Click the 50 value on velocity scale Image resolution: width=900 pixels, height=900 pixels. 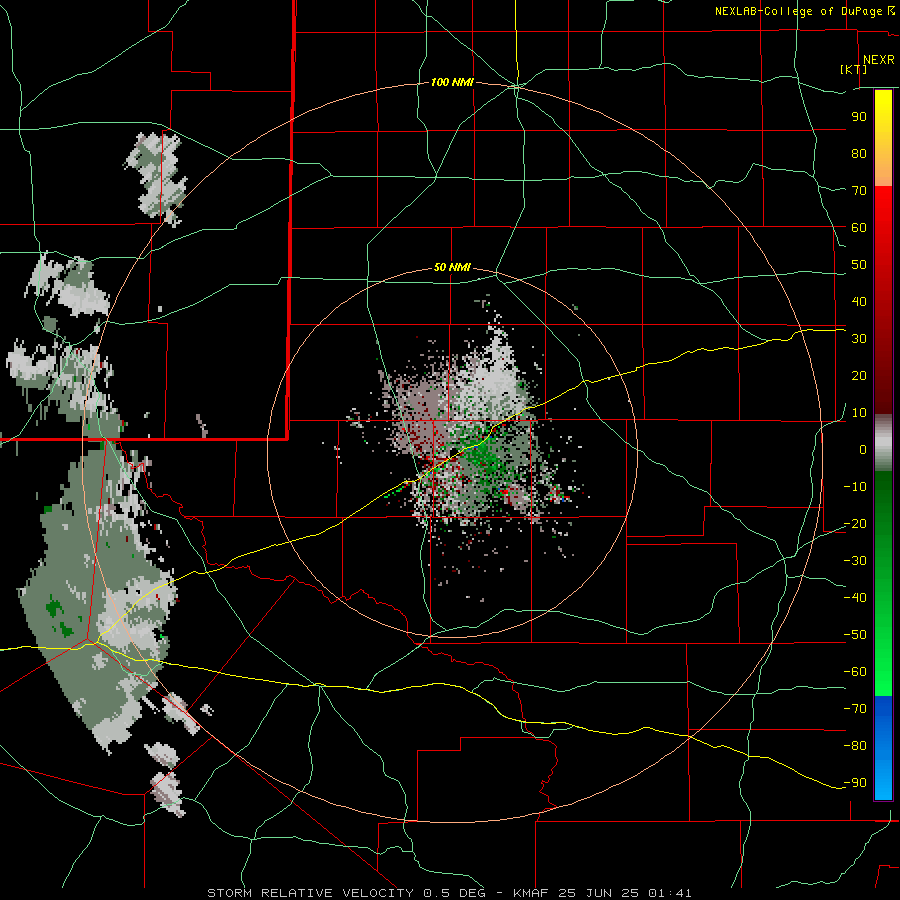coord(859,265)
